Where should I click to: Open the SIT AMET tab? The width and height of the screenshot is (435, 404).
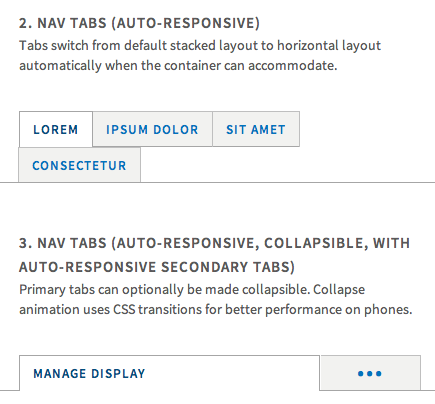[256, 129]
